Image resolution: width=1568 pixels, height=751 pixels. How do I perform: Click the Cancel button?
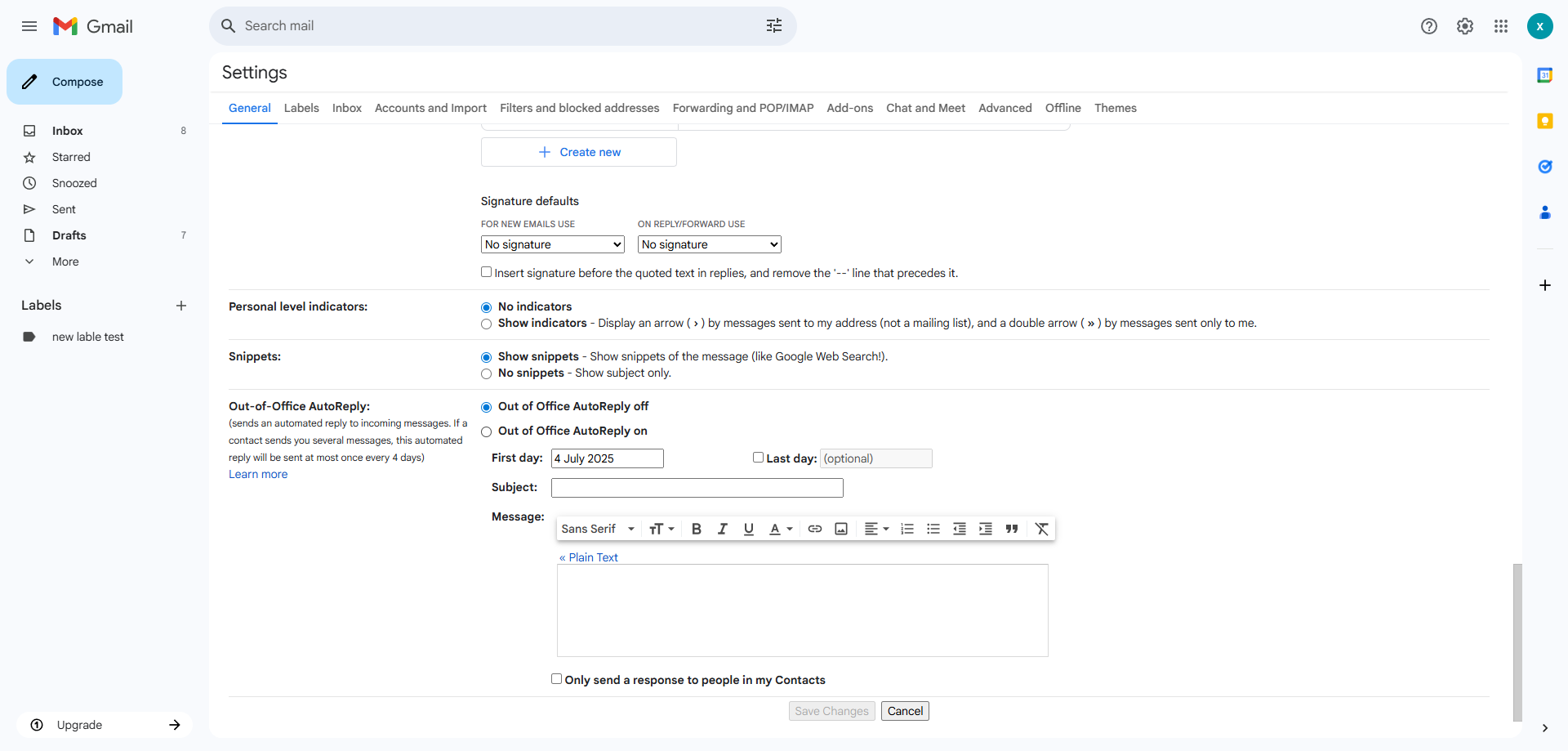(905, 711)
